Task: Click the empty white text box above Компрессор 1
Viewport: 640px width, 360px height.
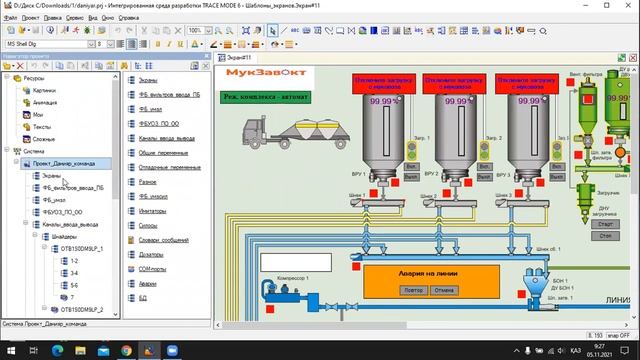Action: tap(296, 262)
